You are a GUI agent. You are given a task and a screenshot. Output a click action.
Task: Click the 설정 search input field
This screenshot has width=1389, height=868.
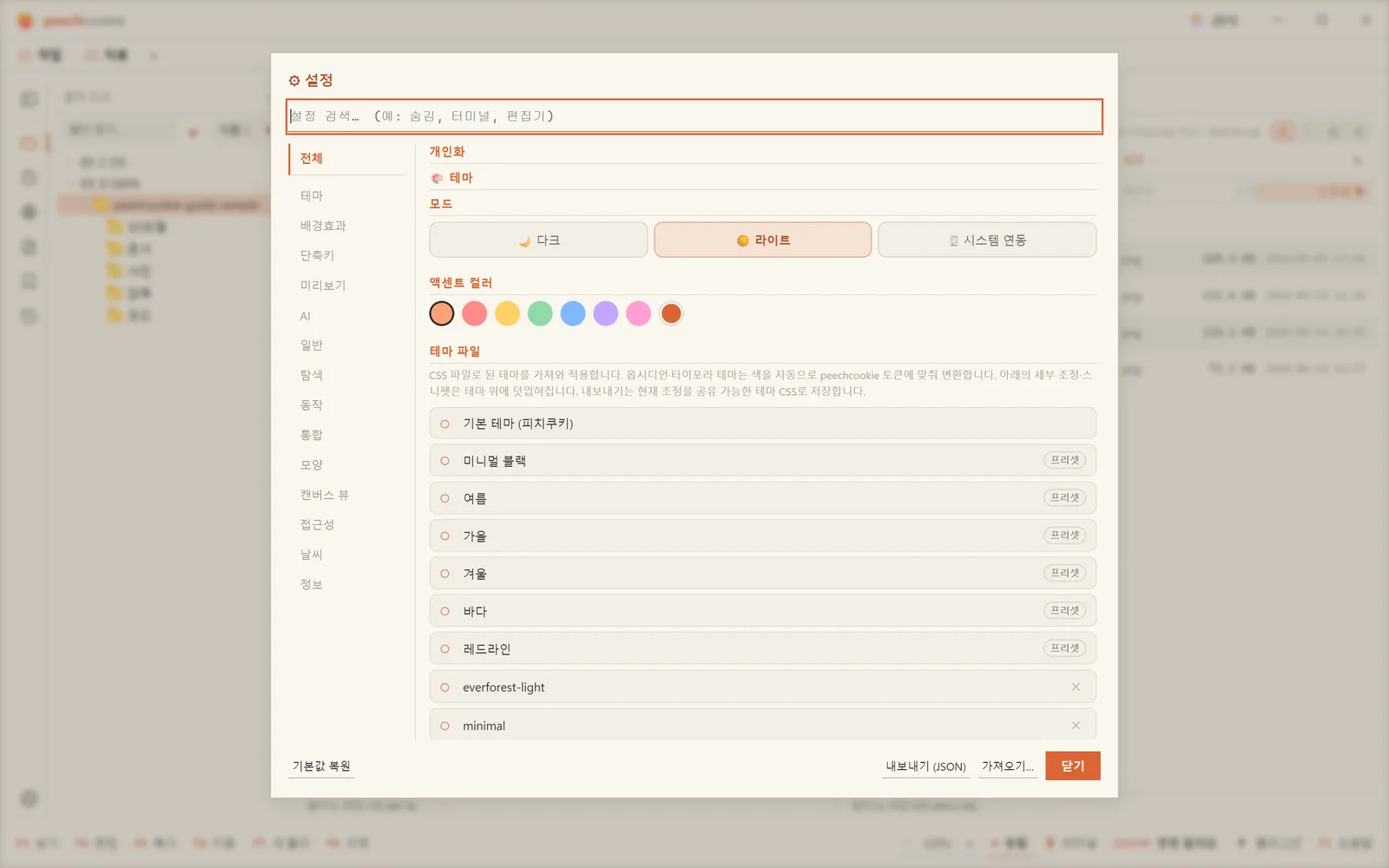[694, 116]
